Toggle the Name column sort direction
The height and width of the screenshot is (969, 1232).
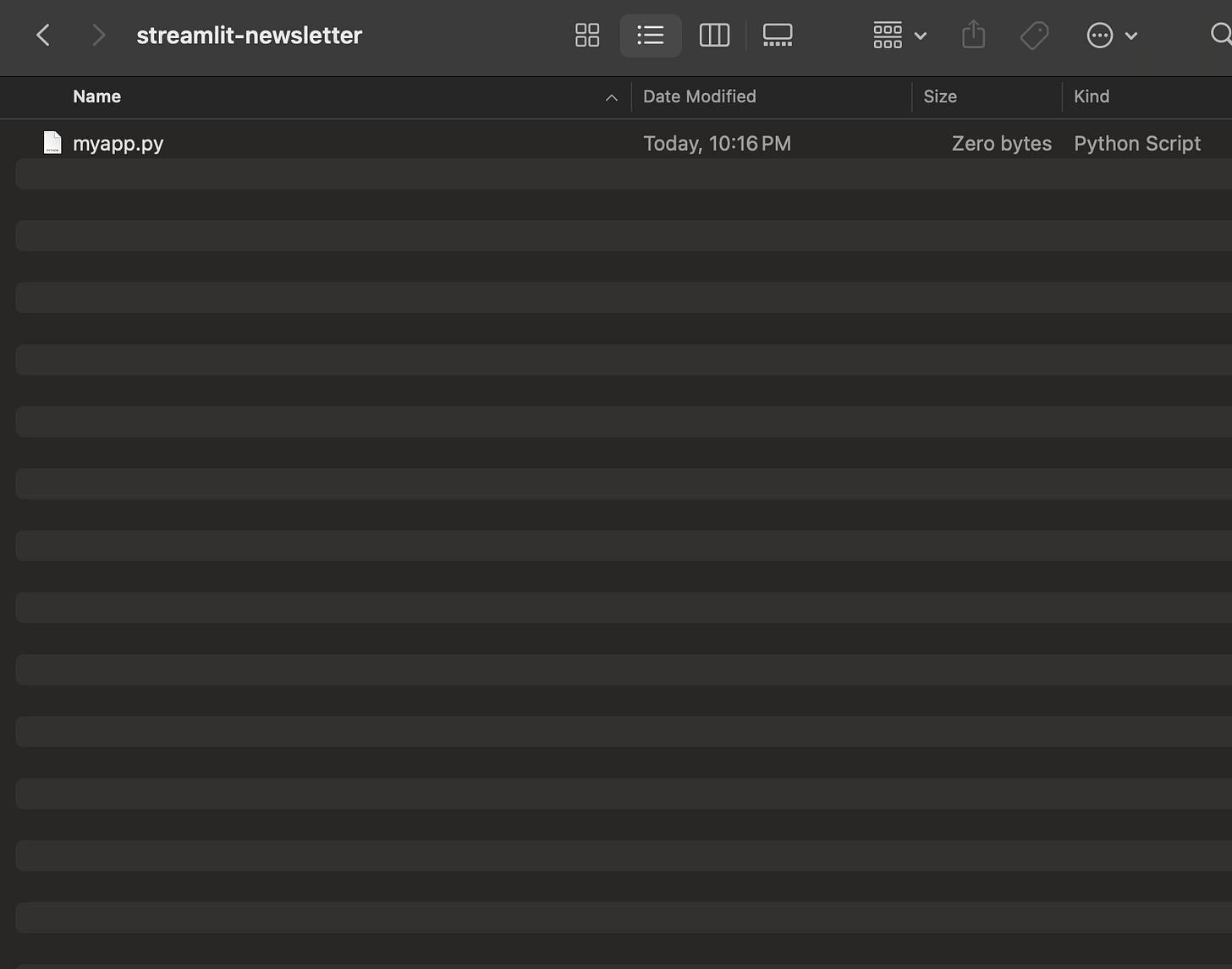coord(611,97)
